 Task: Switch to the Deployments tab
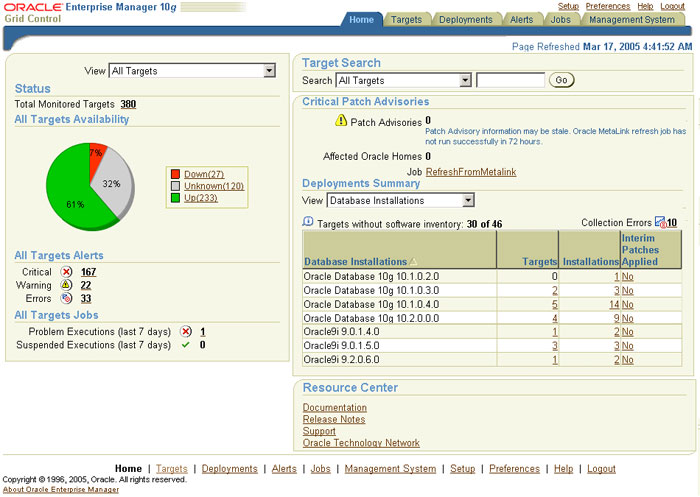pyautogui.click(x=466, y=20)
